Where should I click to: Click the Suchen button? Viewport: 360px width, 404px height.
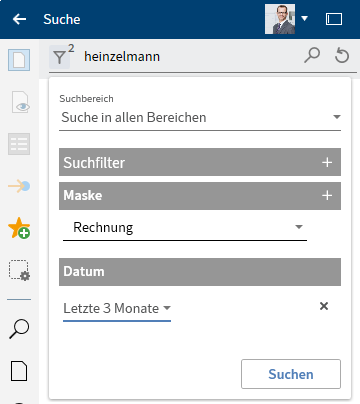coord(291,374)
